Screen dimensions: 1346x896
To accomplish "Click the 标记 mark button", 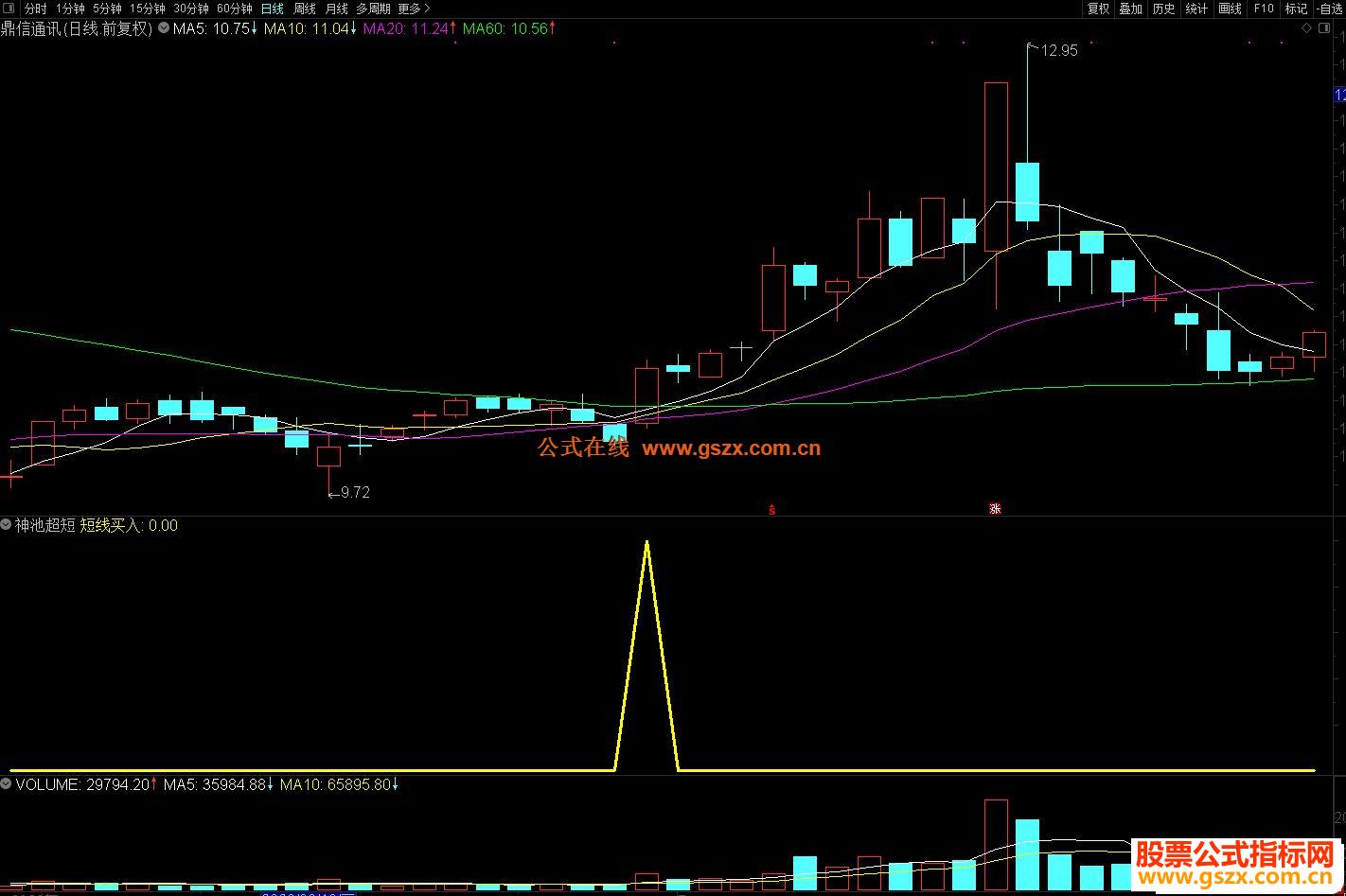I will click(1296, 9).
